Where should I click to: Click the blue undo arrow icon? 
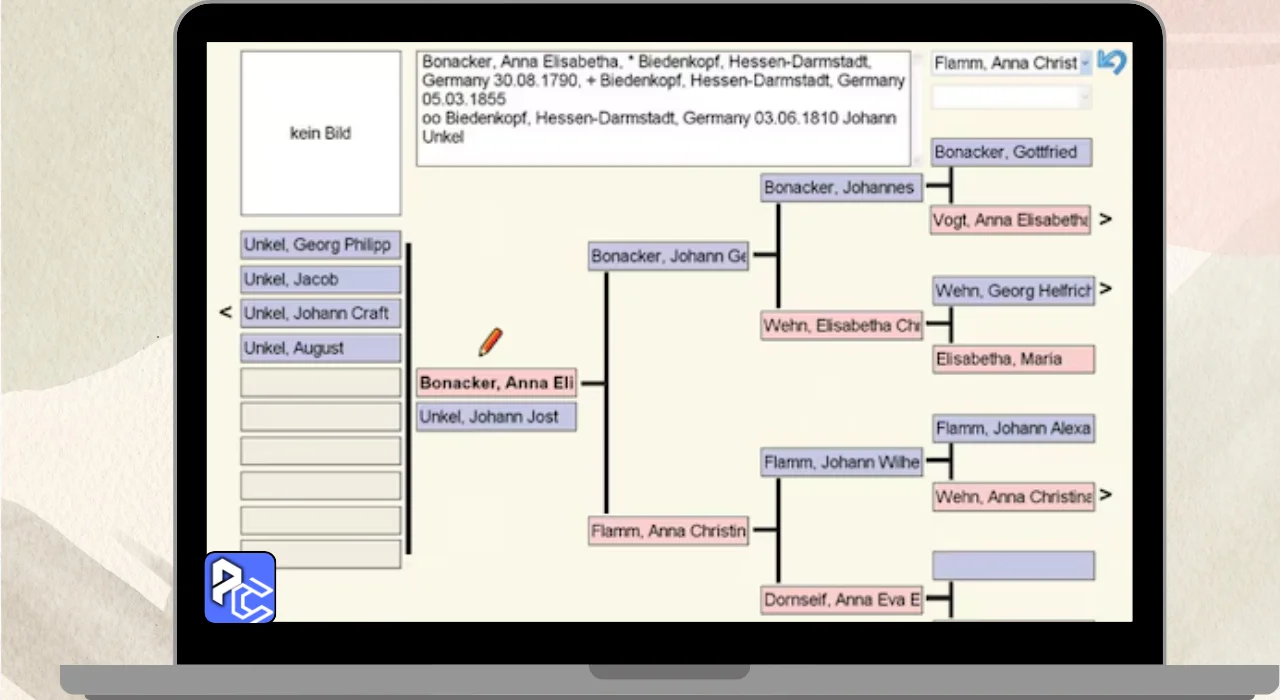[1112, 62]
